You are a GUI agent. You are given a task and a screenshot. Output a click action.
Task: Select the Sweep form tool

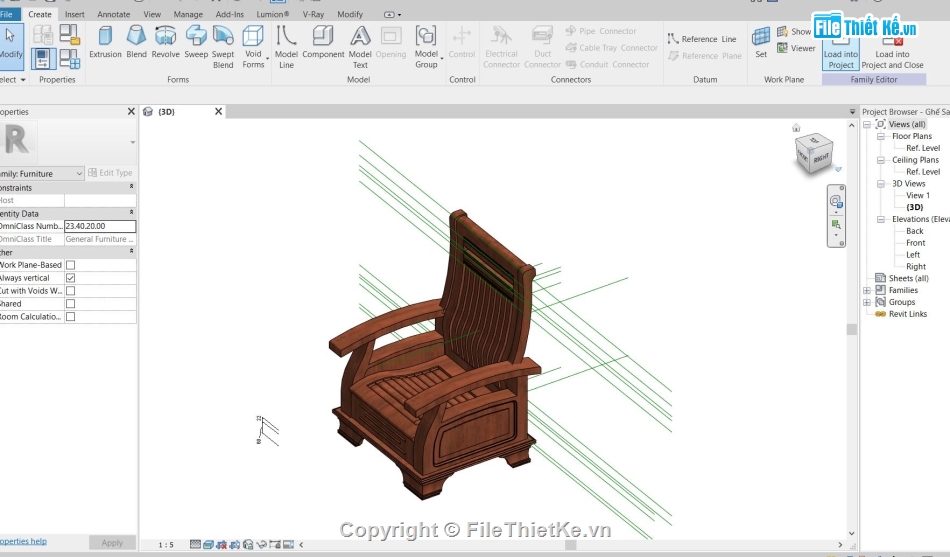[196, 42]
